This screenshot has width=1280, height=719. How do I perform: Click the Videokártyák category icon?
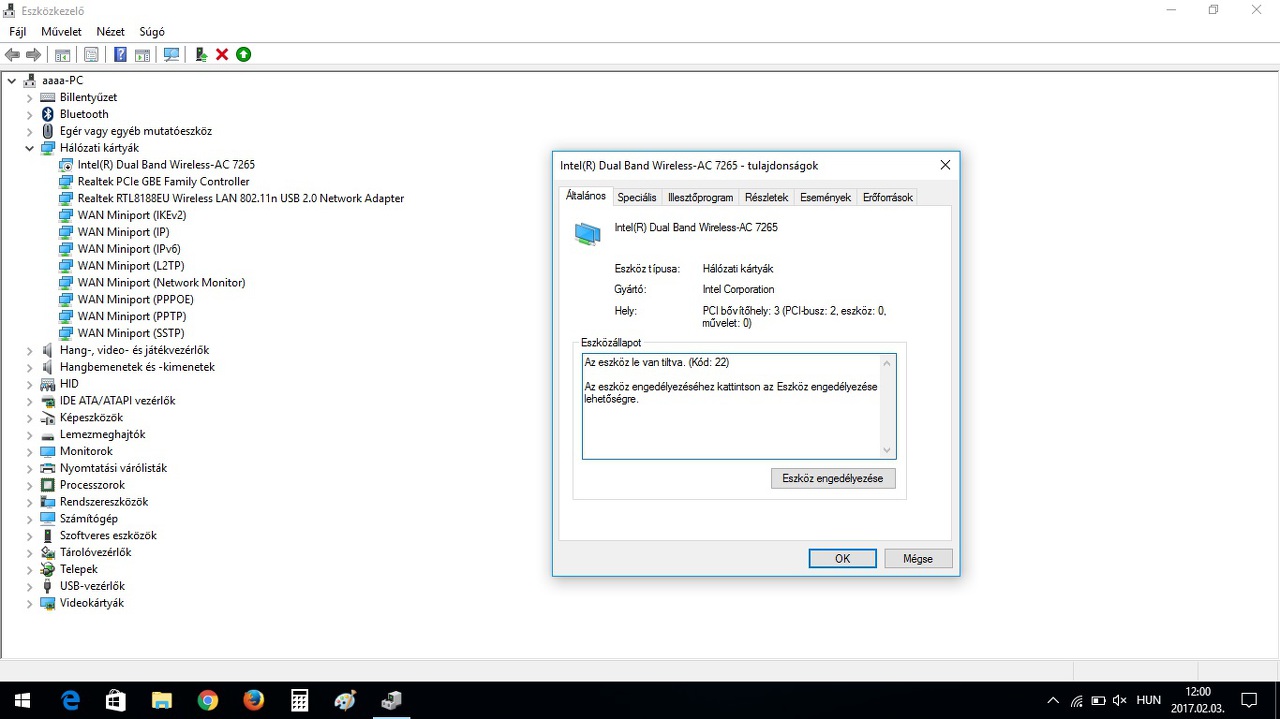tap(47, 603)
